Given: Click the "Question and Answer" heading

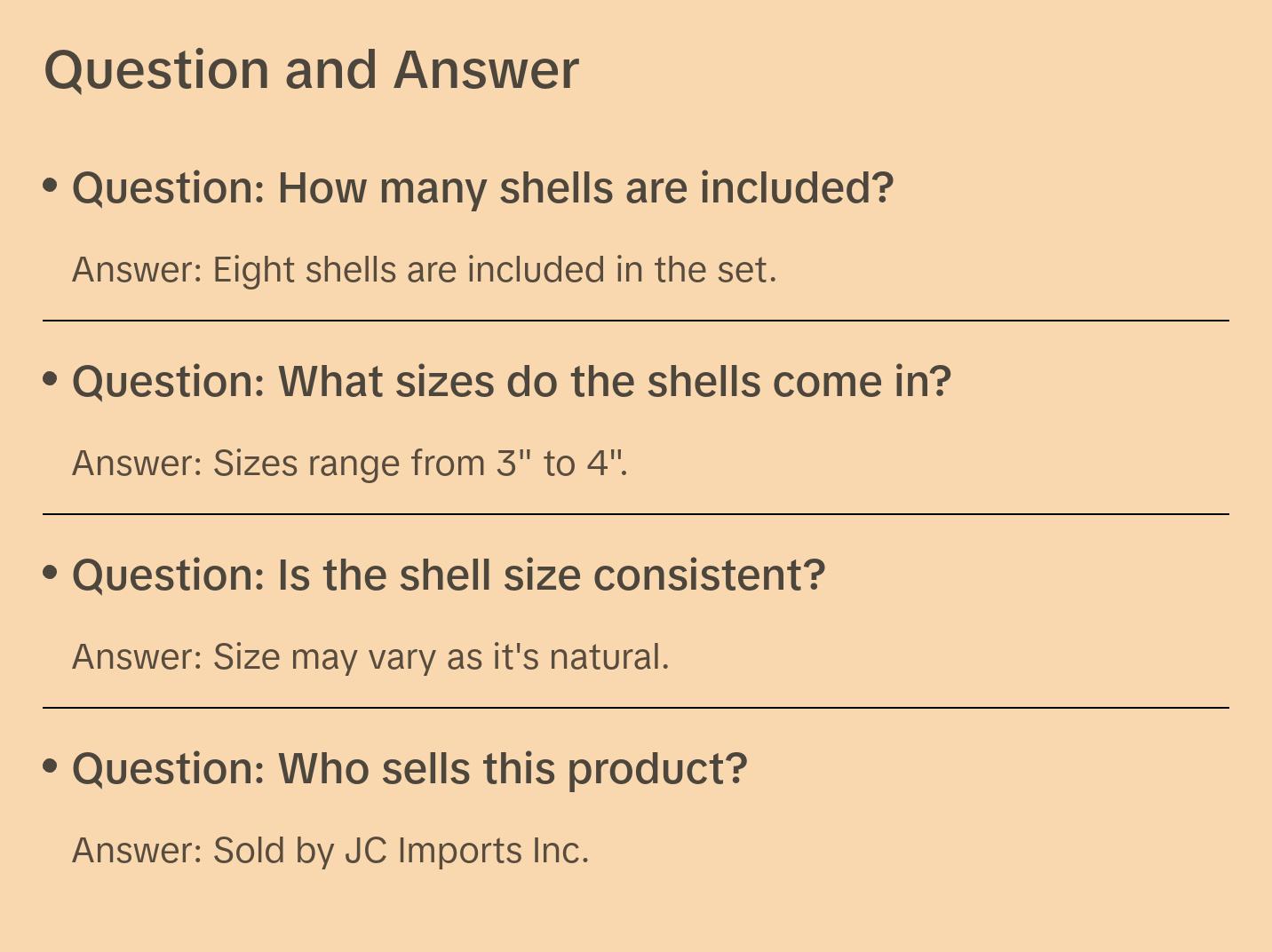Looking at the screenshot, I should (311, 70).
